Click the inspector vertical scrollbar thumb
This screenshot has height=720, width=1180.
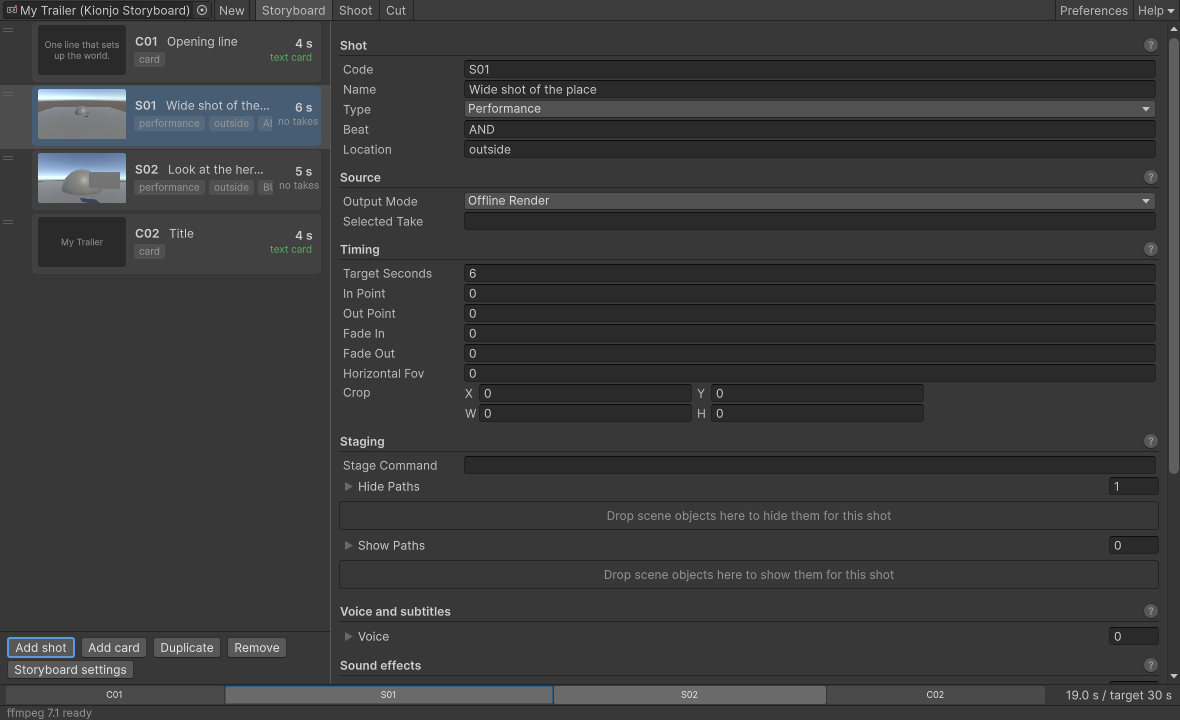click(1173, 255)
